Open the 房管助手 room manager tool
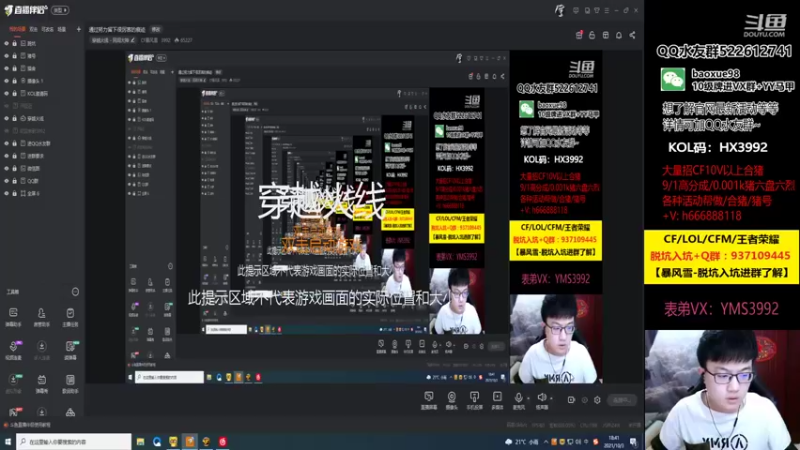Image resolution: width=800 pixels, height=450 pixels. point(41,317)
